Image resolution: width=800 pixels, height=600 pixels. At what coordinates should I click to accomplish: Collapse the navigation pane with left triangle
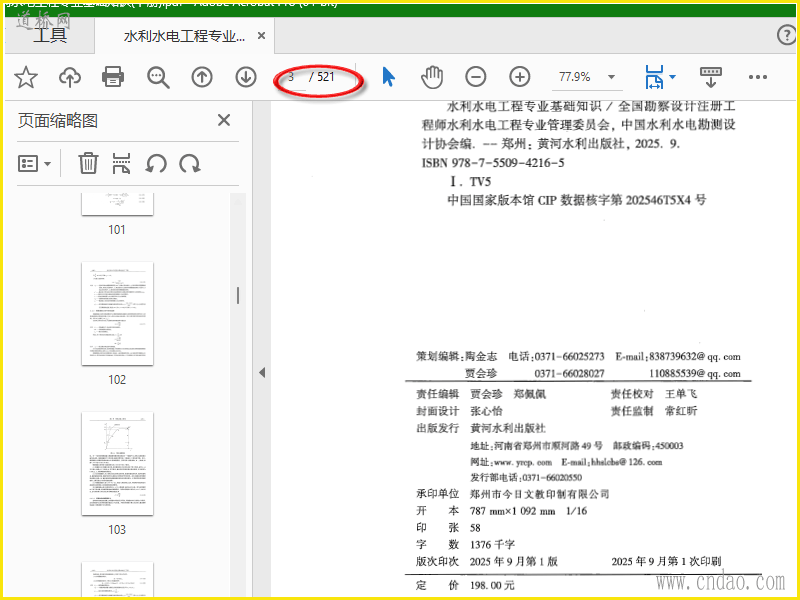pyautogui.click(x=262, y=372)
